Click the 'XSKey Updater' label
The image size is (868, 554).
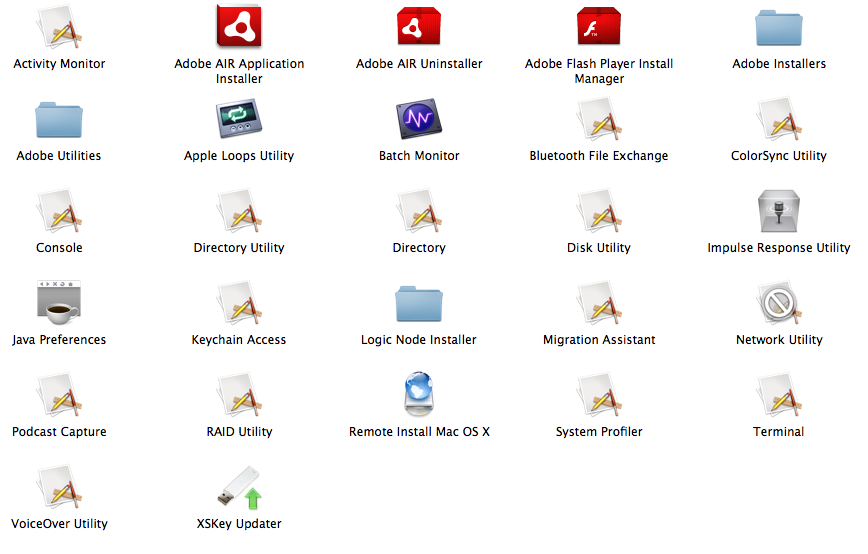[239, 524]
